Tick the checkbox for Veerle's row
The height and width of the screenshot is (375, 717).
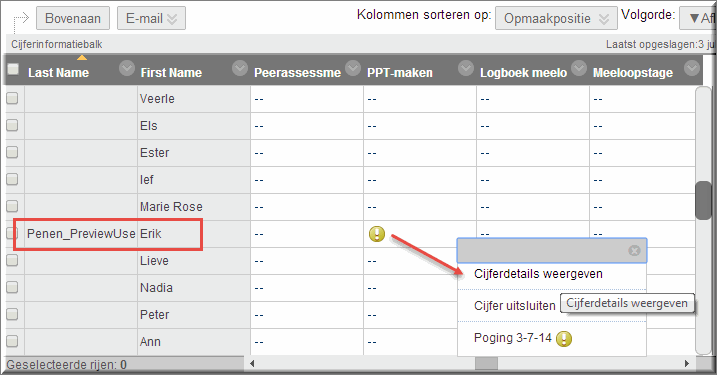pos(12,98)
